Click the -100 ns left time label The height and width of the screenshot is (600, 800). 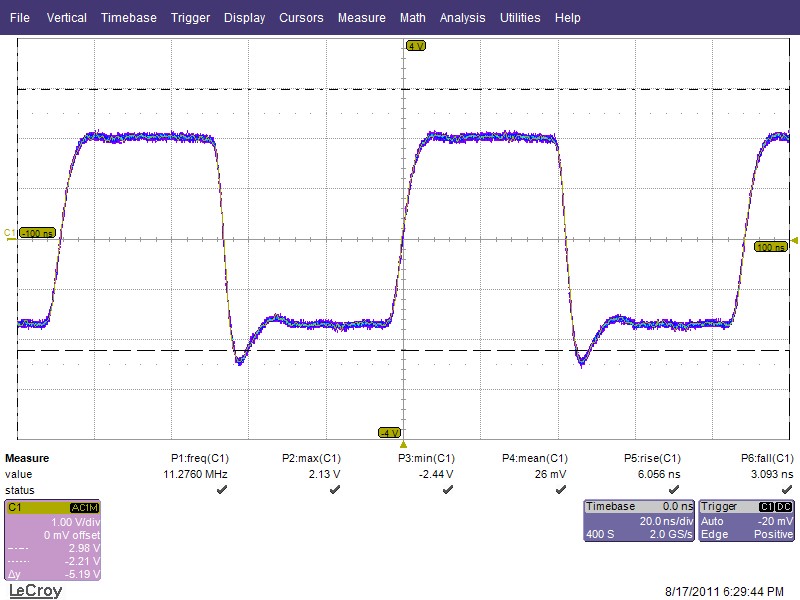pos(37,233)
